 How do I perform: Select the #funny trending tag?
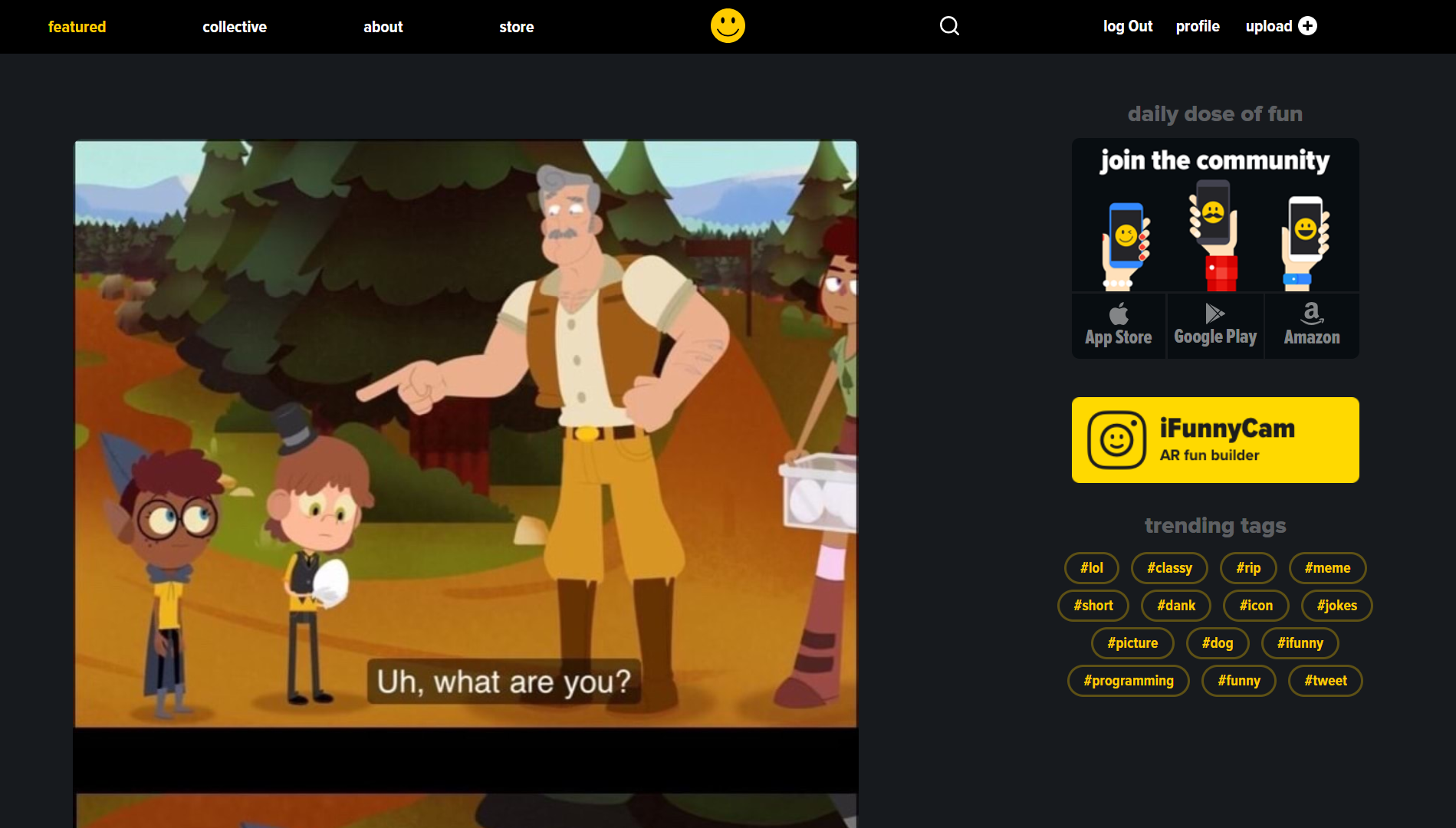[1239, 681]
